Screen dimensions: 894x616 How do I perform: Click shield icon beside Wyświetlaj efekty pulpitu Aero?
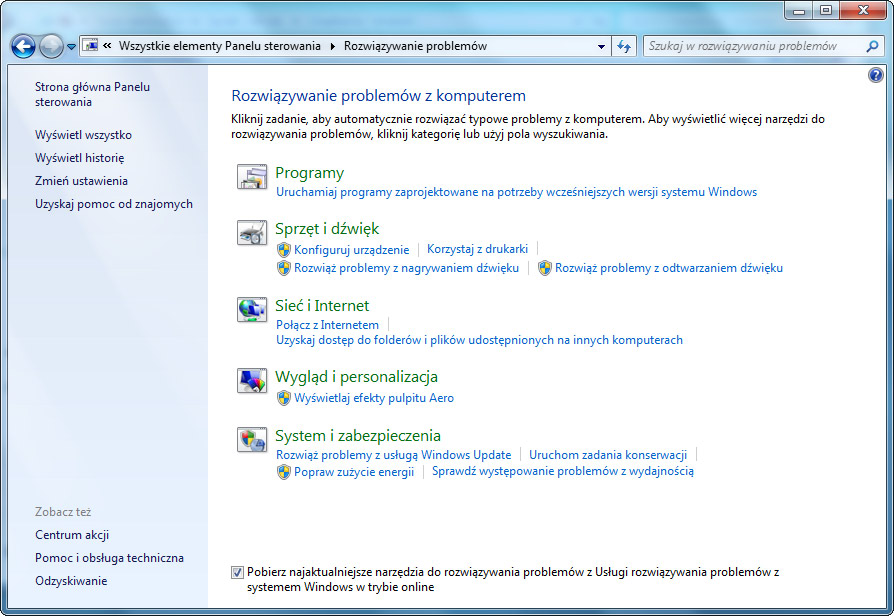click(283, 398)
